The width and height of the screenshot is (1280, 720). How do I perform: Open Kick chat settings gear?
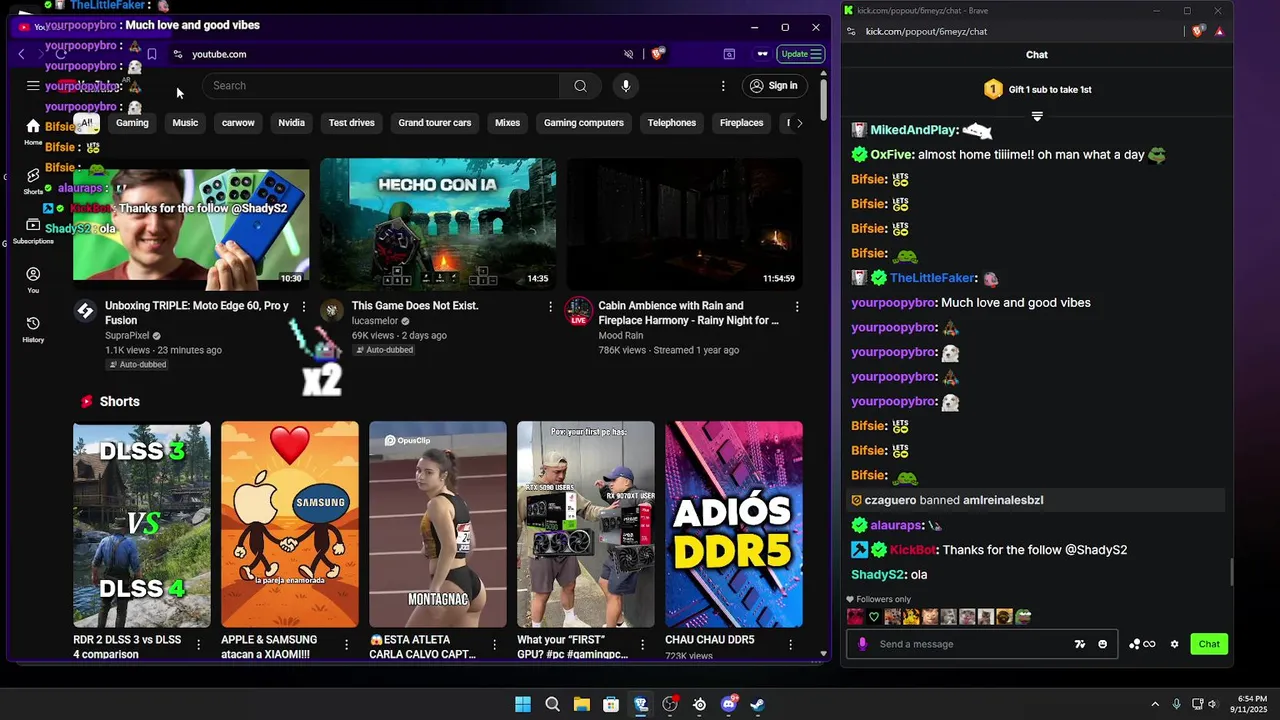[1174, 644]
